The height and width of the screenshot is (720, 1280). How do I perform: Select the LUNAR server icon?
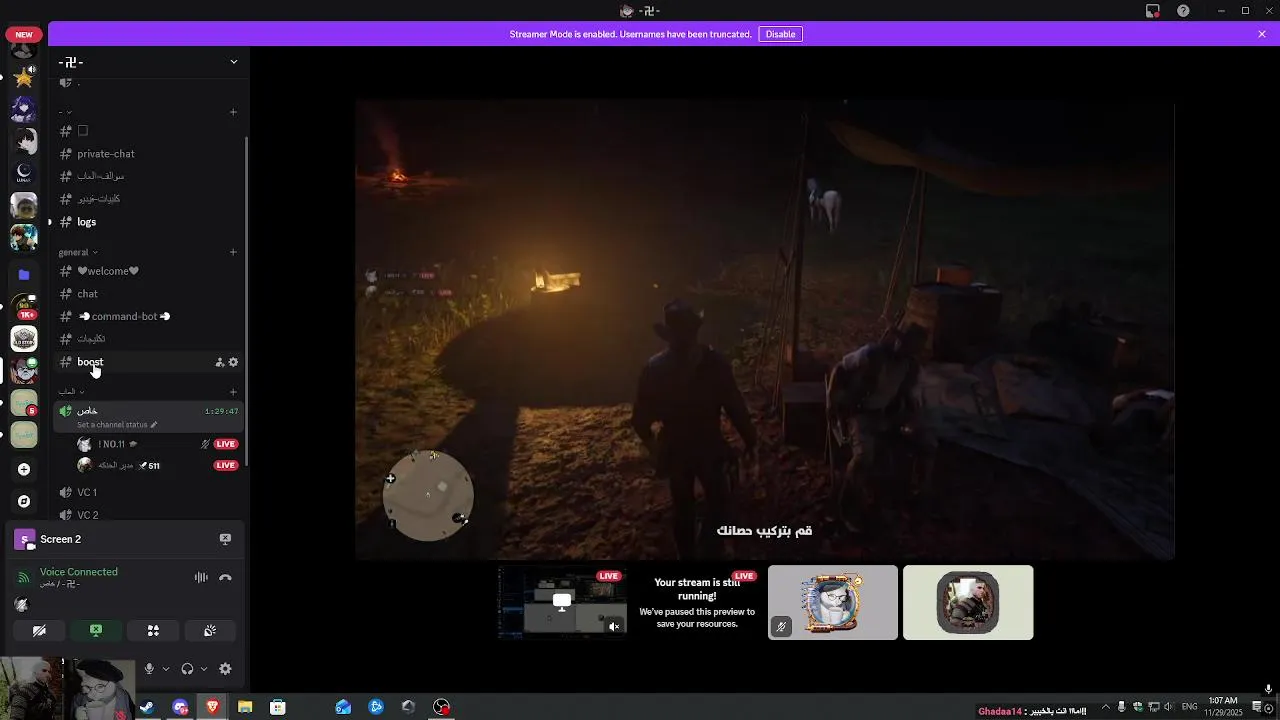(x=24, y=173)
